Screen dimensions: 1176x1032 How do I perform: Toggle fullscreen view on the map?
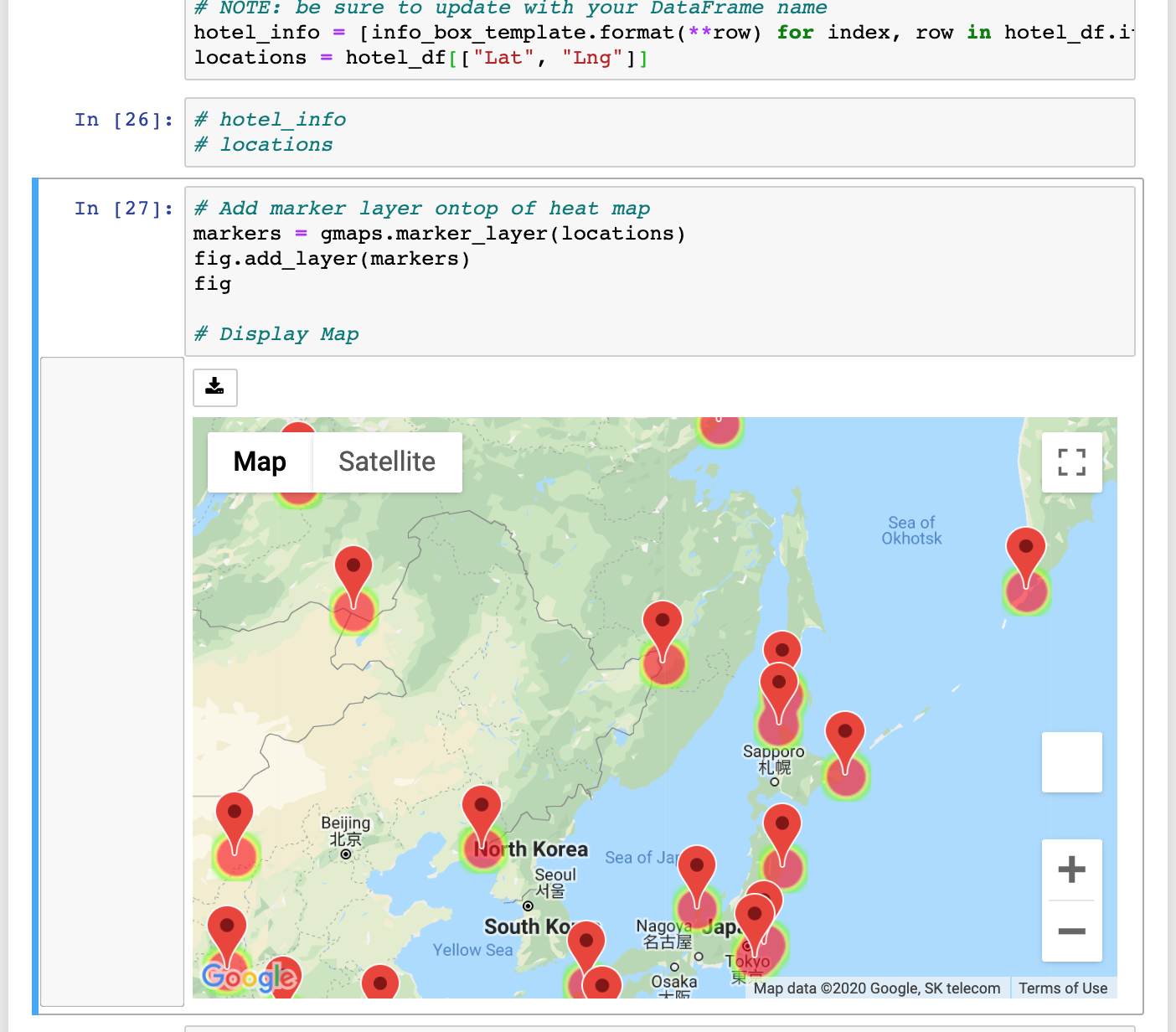pyautogui.click(x=1071, y=462)
